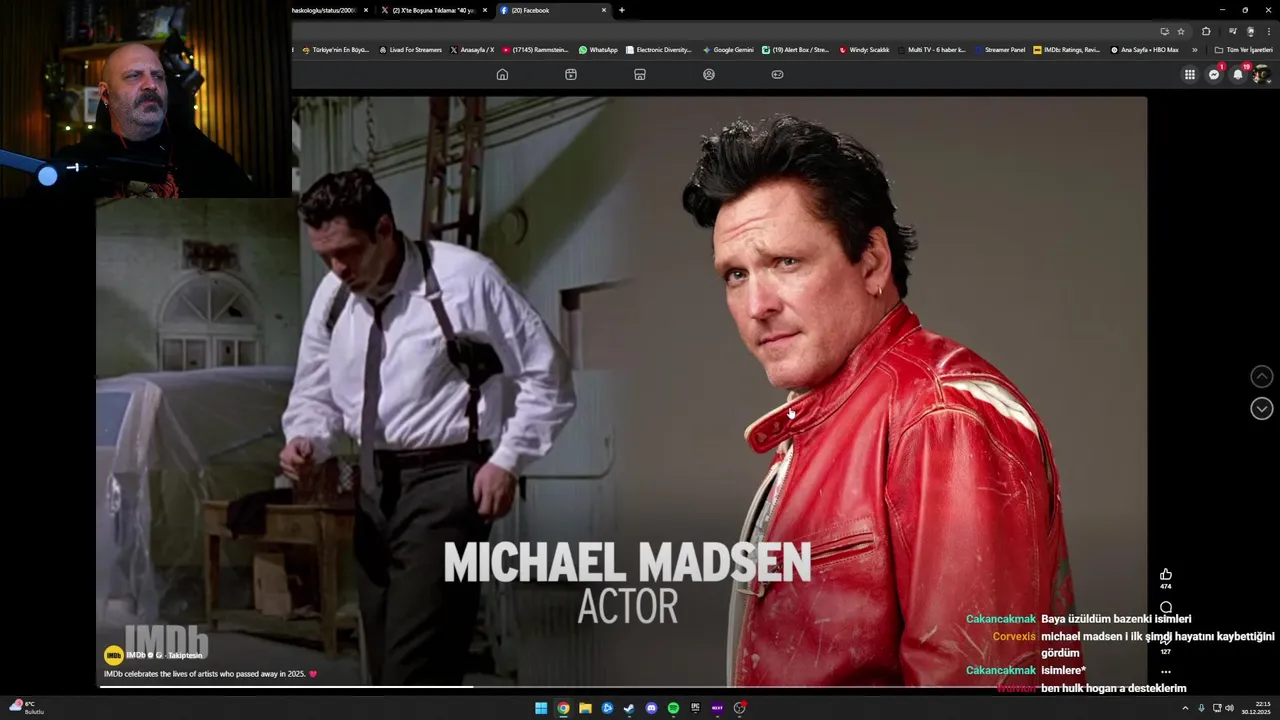This screenshot has width=1280, height=720.
Task: Open the Streamer Panel bookmark
Action: click(1000, 49)
